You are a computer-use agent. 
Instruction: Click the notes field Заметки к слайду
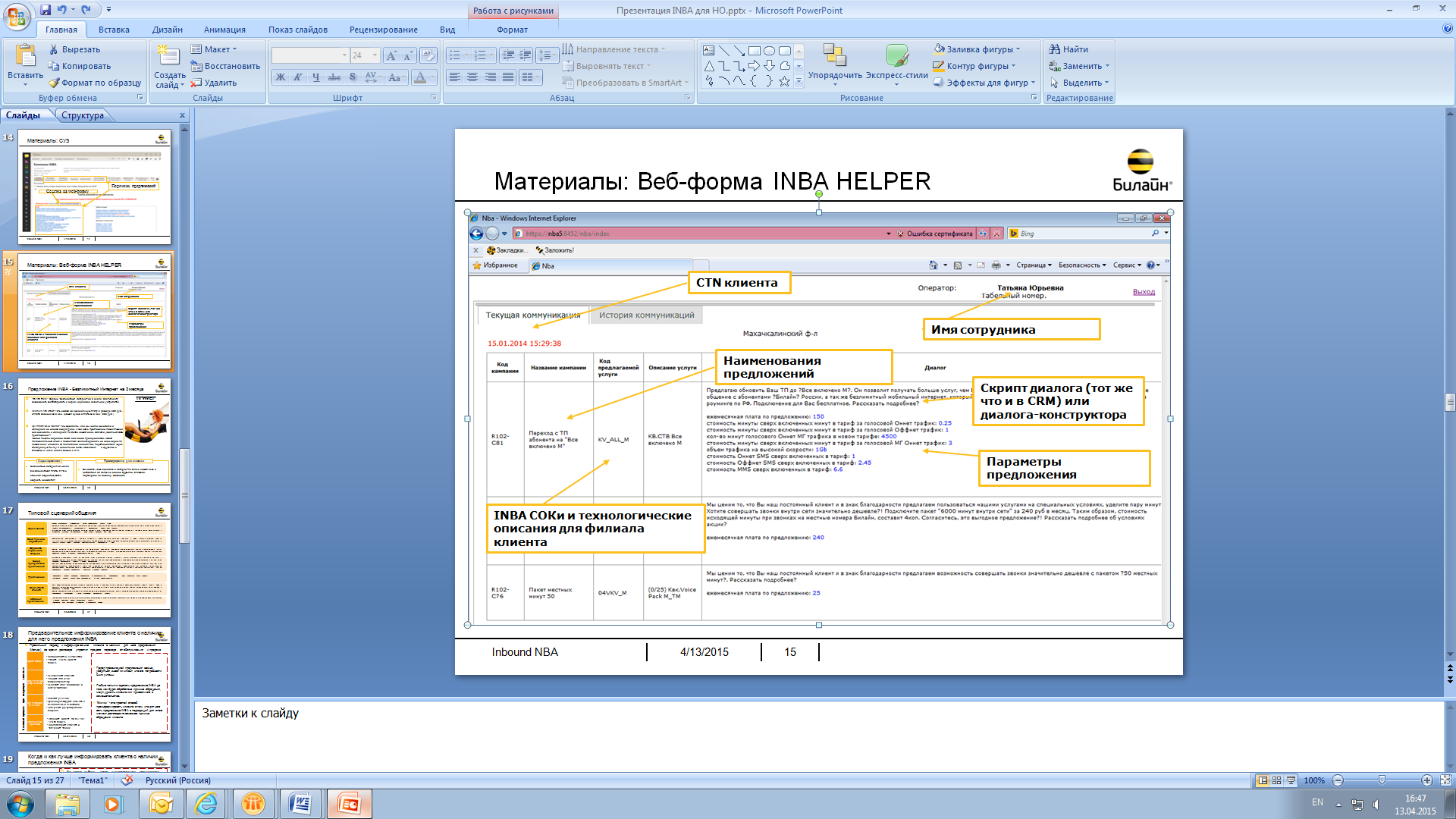(819, 736)
